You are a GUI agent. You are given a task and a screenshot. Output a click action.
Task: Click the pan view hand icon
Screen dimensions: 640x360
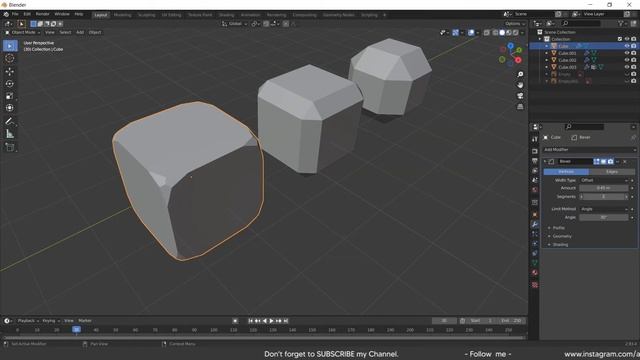[x=520, y=85]
